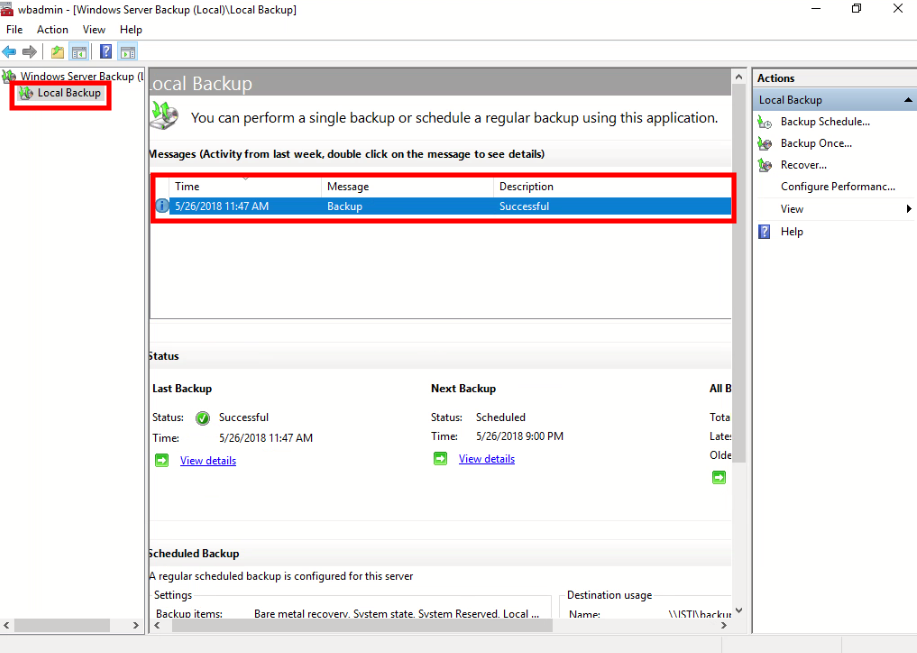This screenshot has width=917, height=653.
Task: Click Backup Once... in Actions pane
Action: [816, 143]
